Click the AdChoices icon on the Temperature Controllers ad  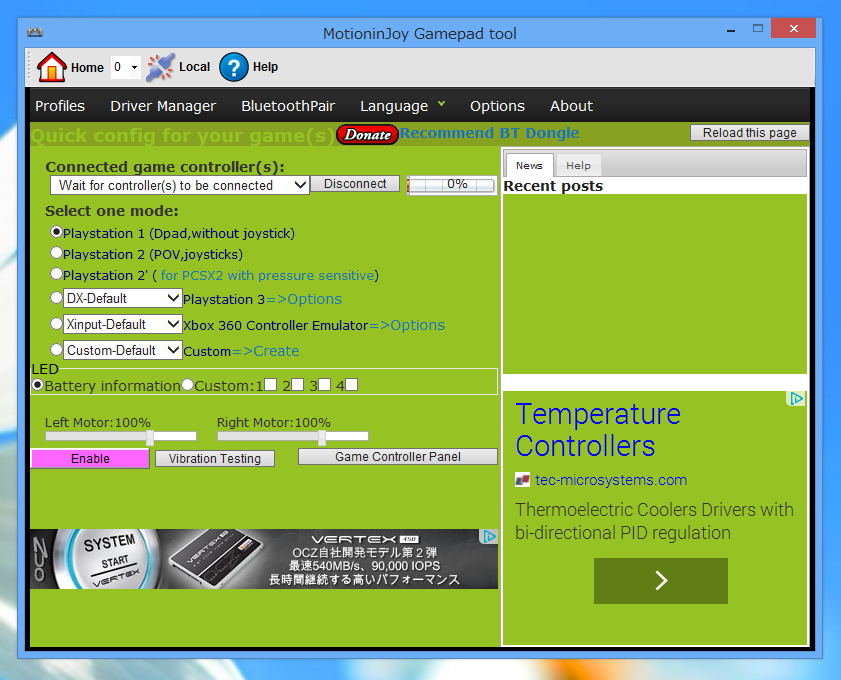796,398
